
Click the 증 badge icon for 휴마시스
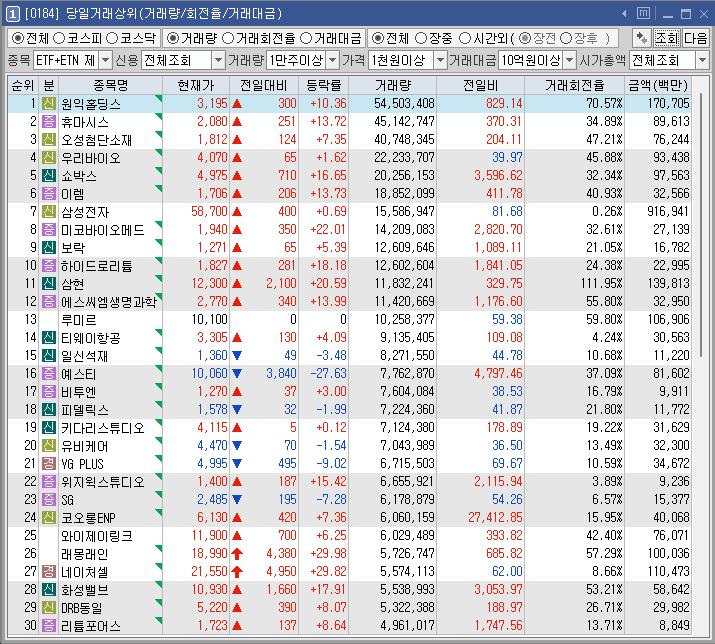49,121
